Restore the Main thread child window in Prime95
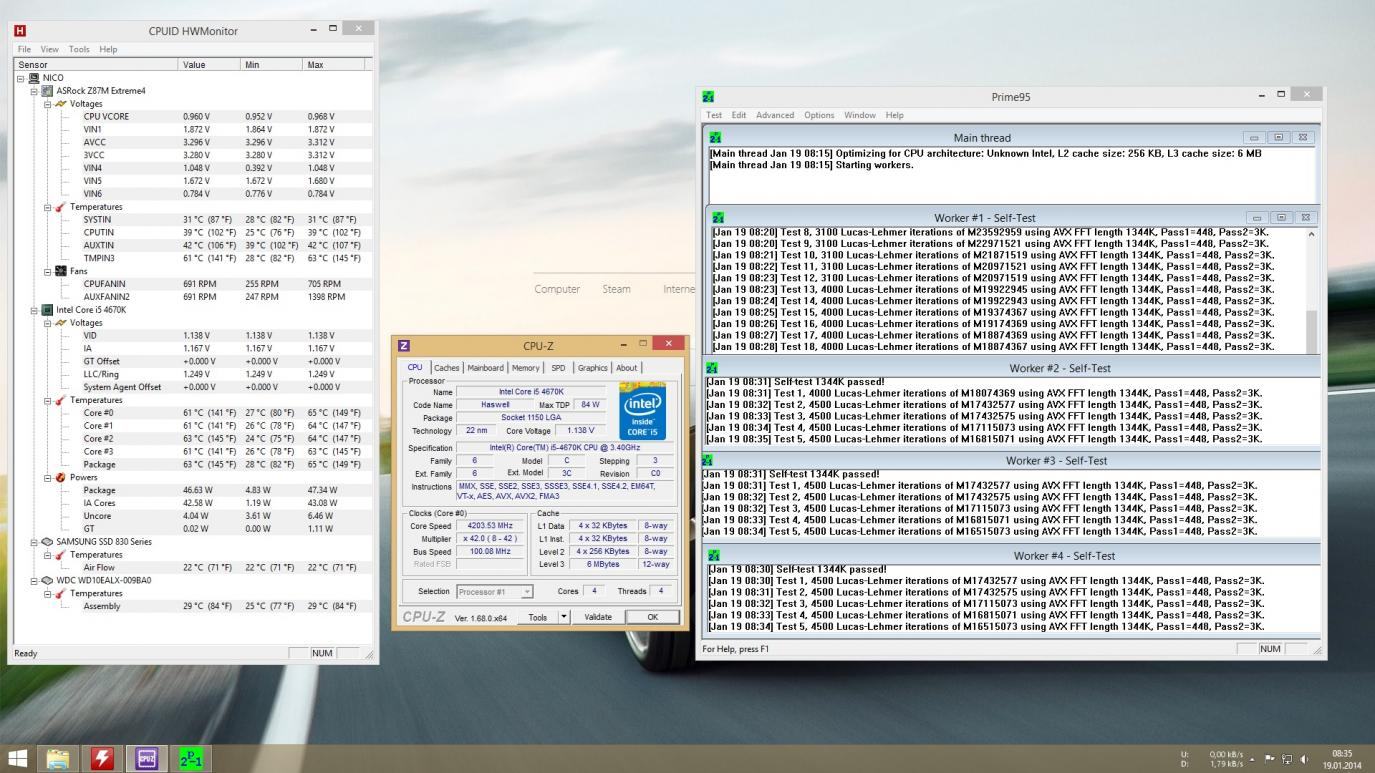The image size is (1375, 773). [x=1279, y=137]
